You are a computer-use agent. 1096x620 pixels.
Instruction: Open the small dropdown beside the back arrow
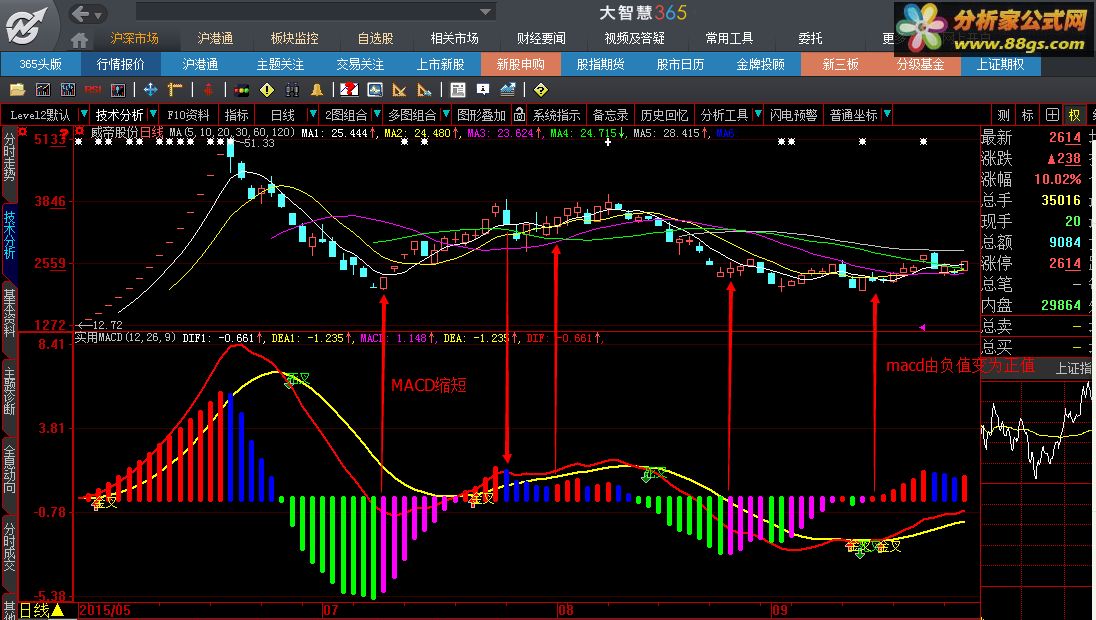tap(98, 15)
